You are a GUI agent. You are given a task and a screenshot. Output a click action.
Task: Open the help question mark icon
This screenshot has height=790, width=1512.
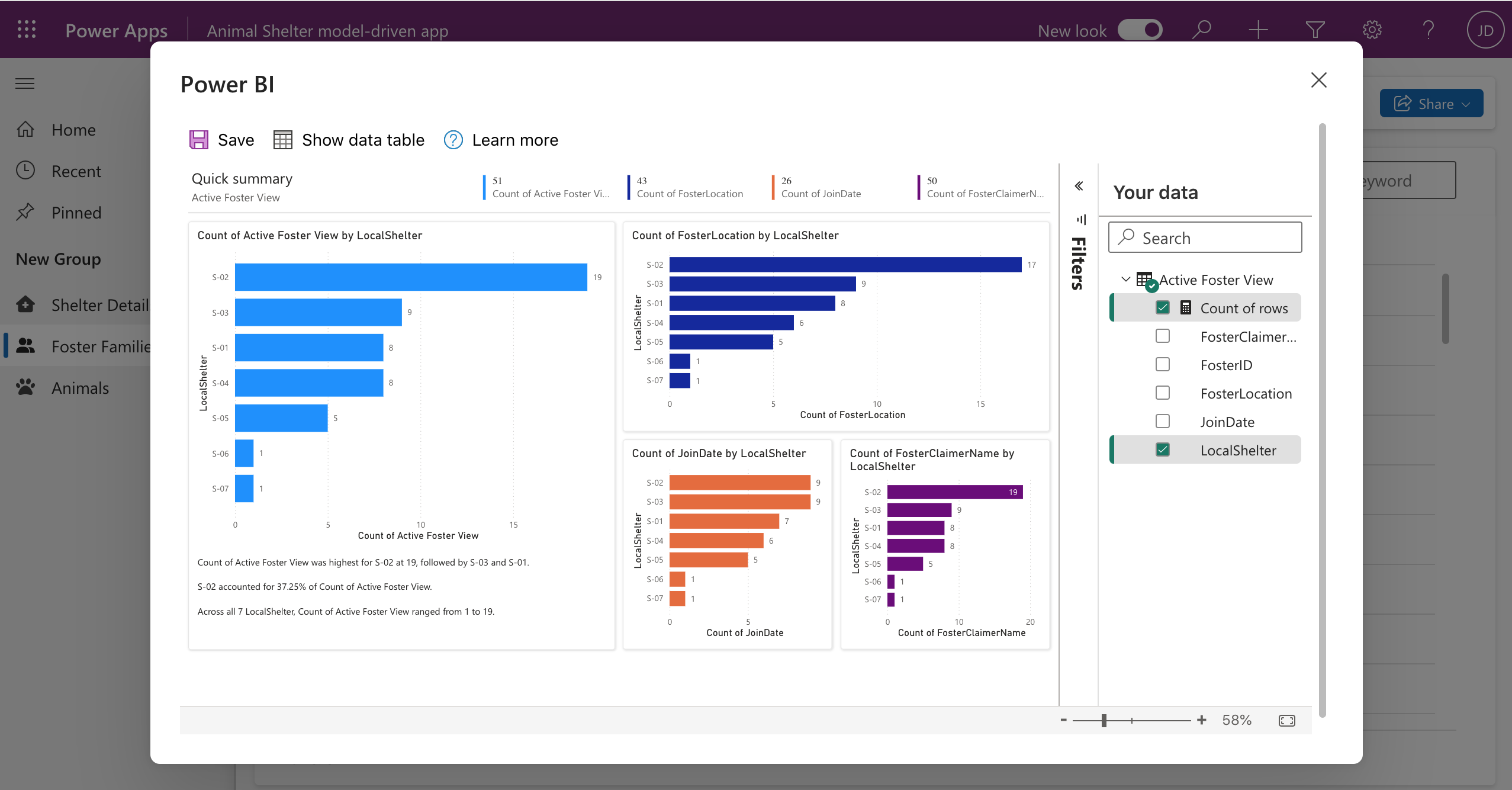1429,30
